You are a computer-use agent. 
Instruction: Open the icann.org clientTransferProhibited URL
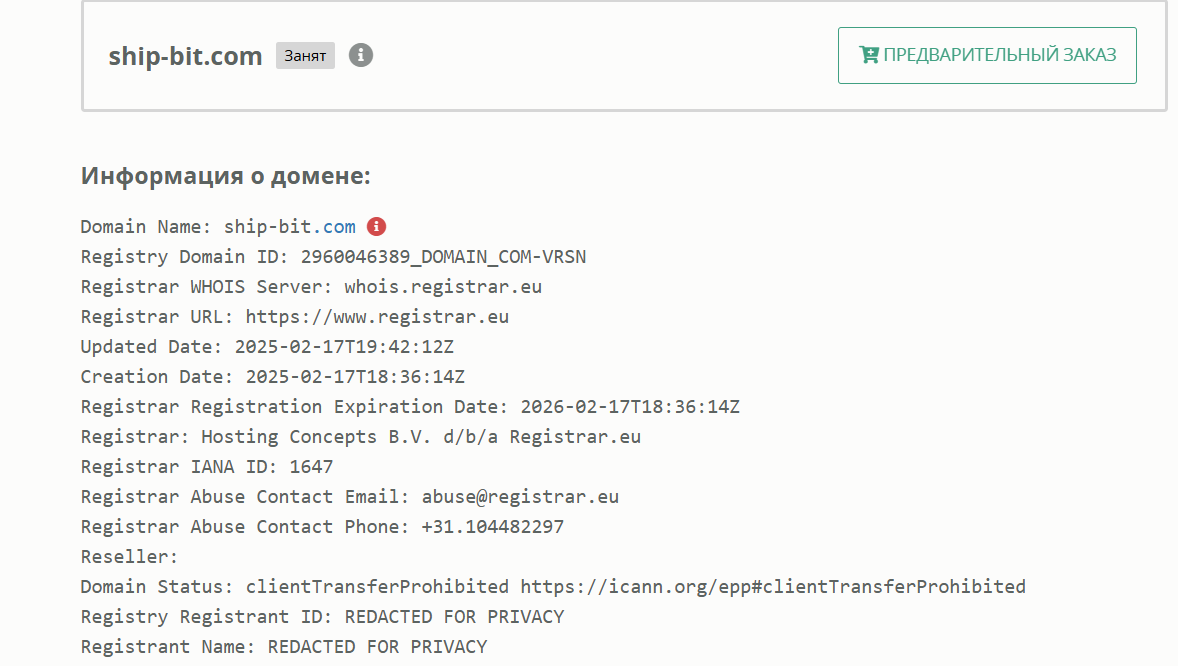point(773,587)
